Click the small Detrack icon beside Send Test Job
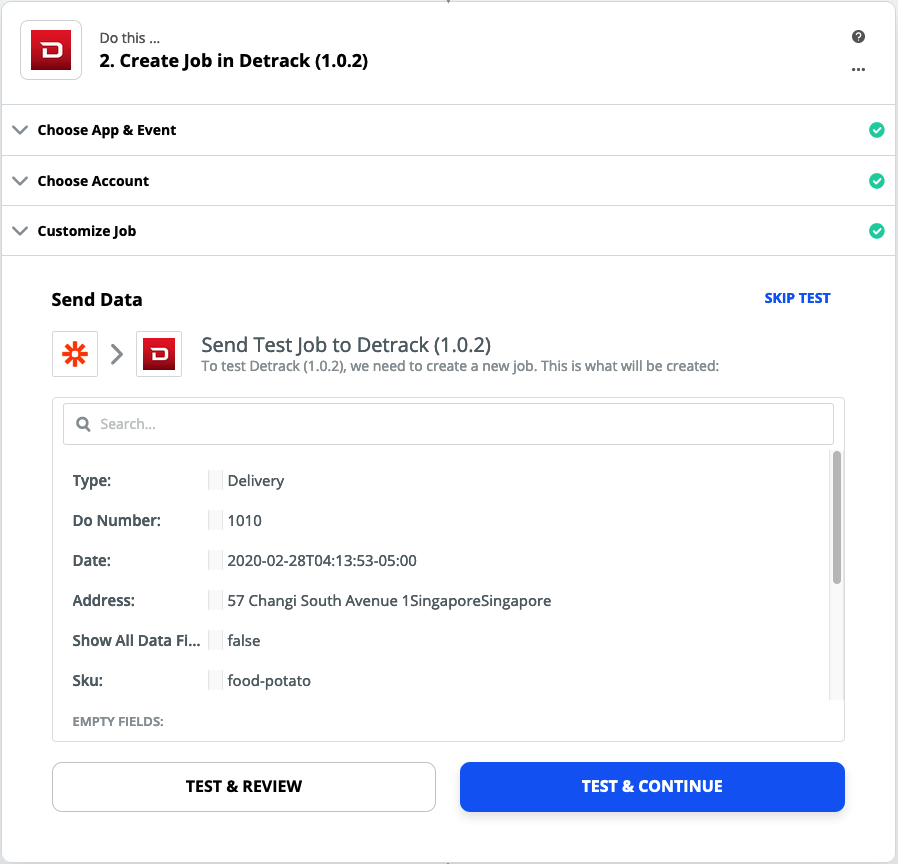 click(159, 354)
